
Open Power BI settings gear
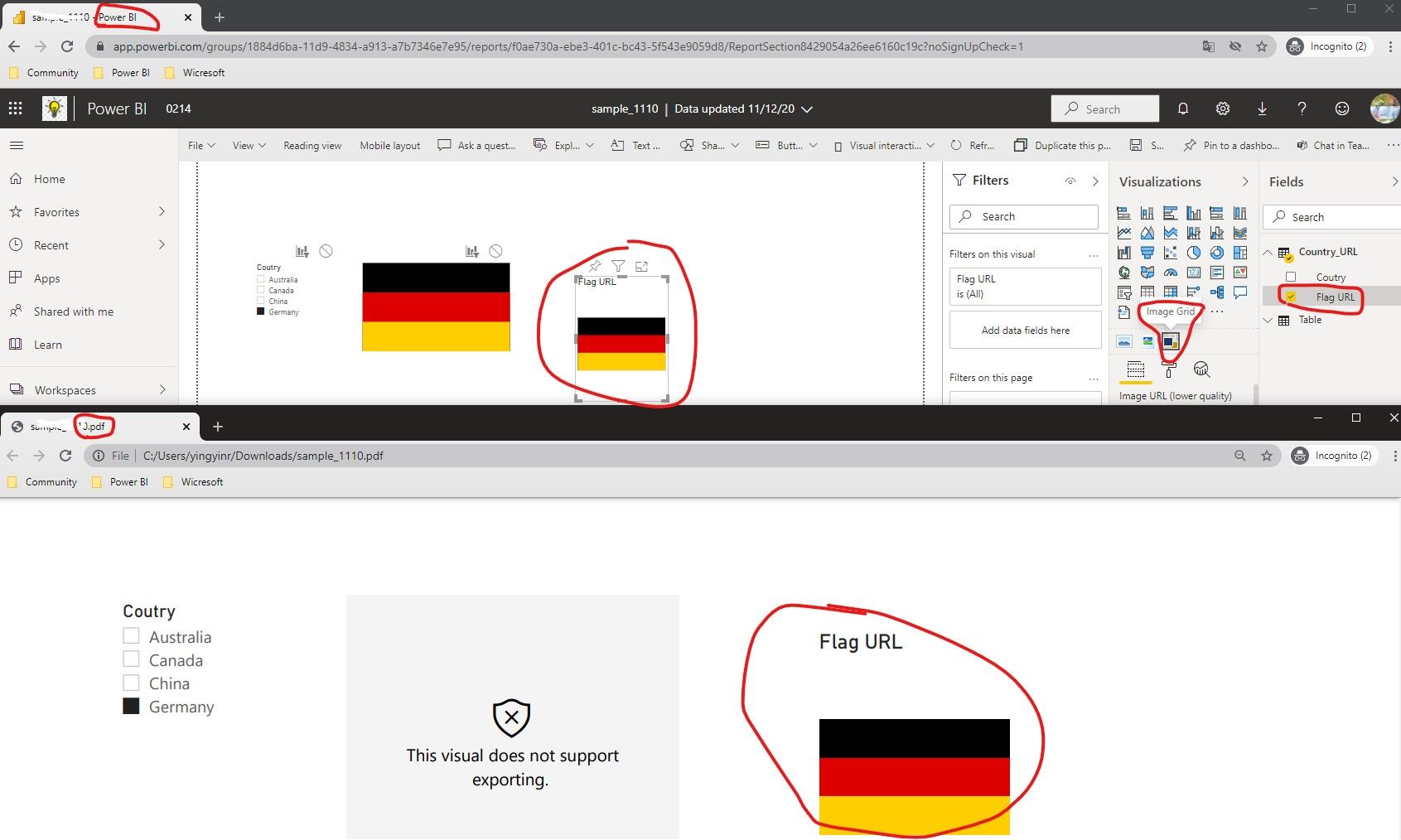click(1222, 109)
